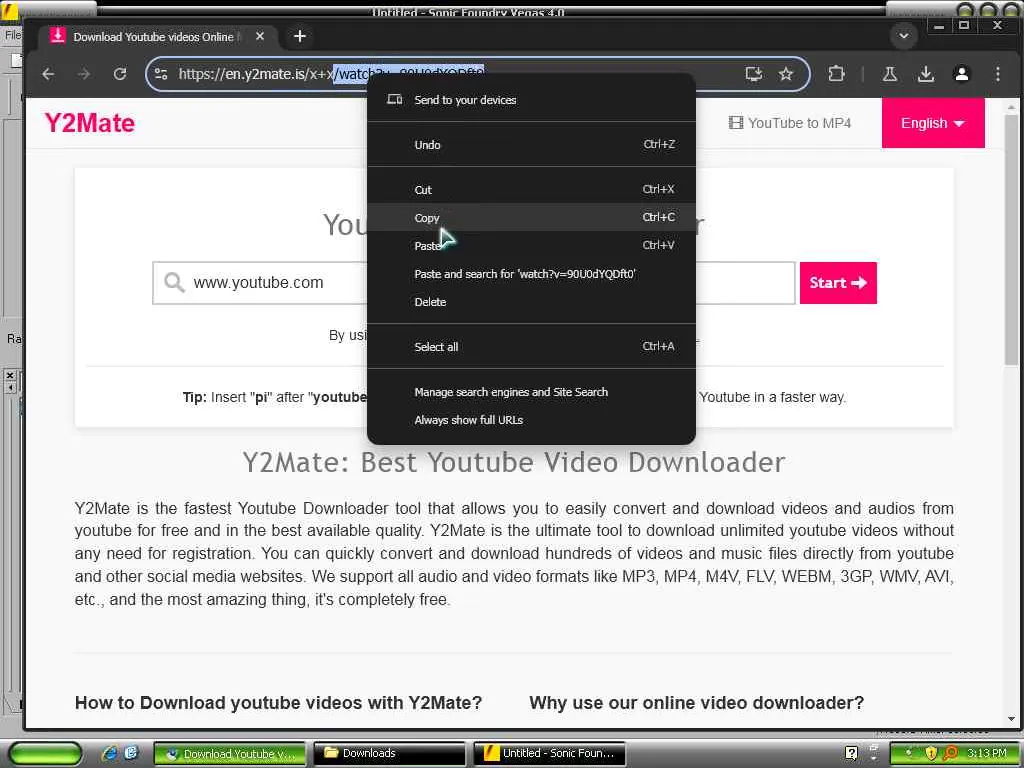1024x768 pixels.
Task: Click the address bar URL text
Action: click(331, 74)
